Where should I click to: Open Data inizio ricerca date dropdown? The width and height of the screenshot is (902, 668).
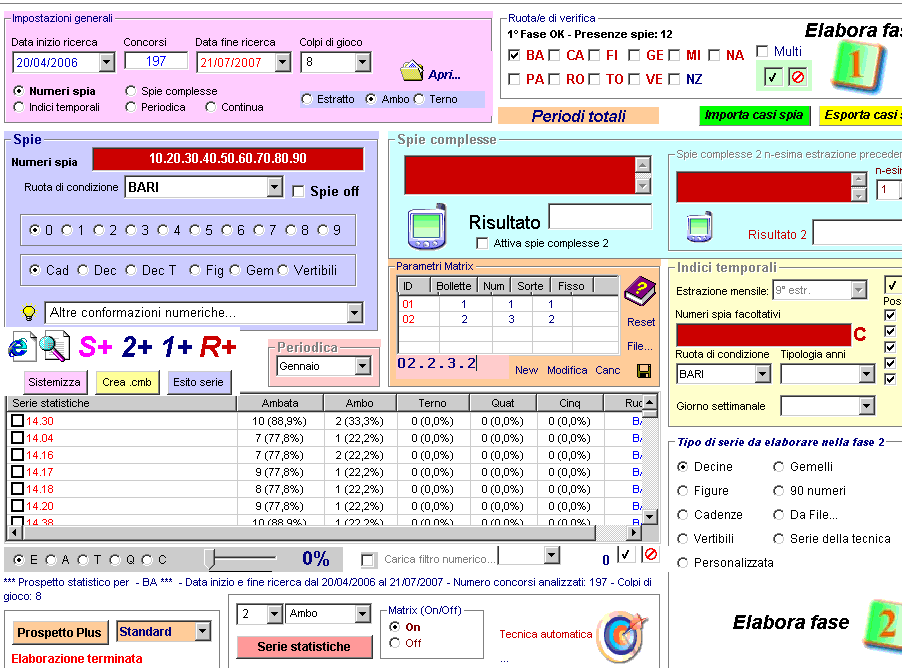pyautogui.click(x=106, y=62)
